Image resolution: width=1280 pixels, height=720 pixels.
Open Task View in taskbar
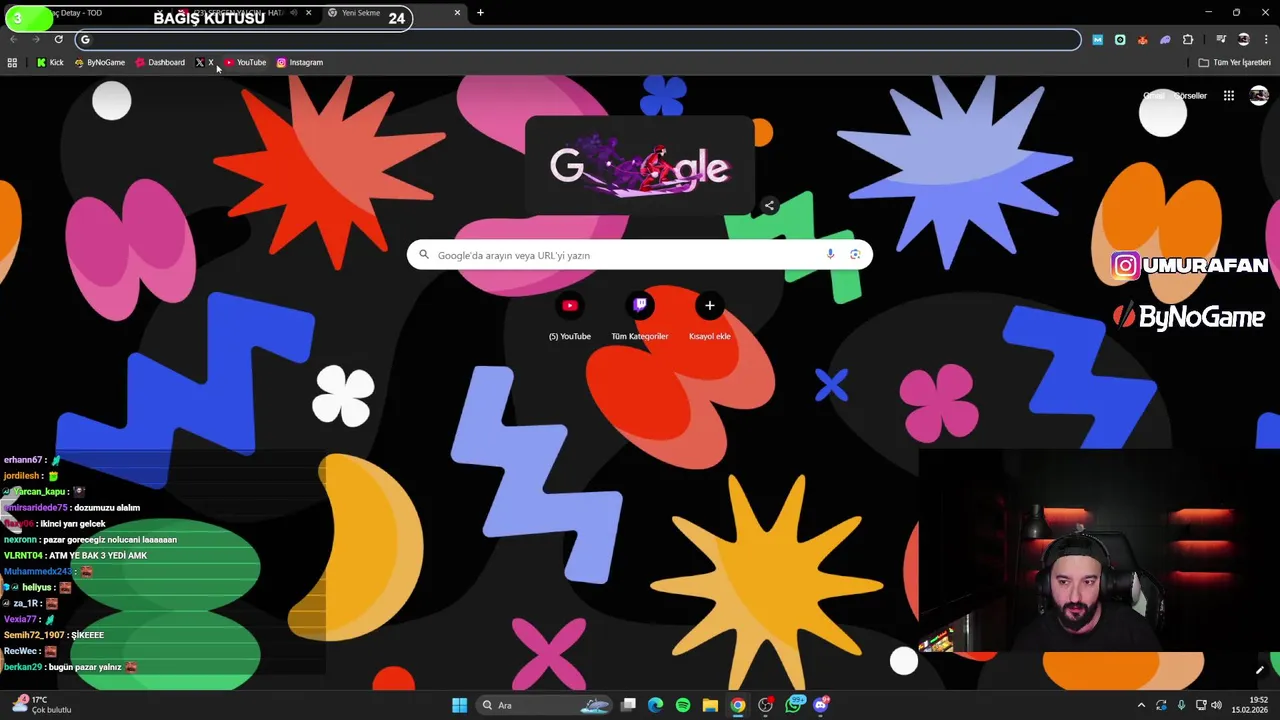(628, 705)
